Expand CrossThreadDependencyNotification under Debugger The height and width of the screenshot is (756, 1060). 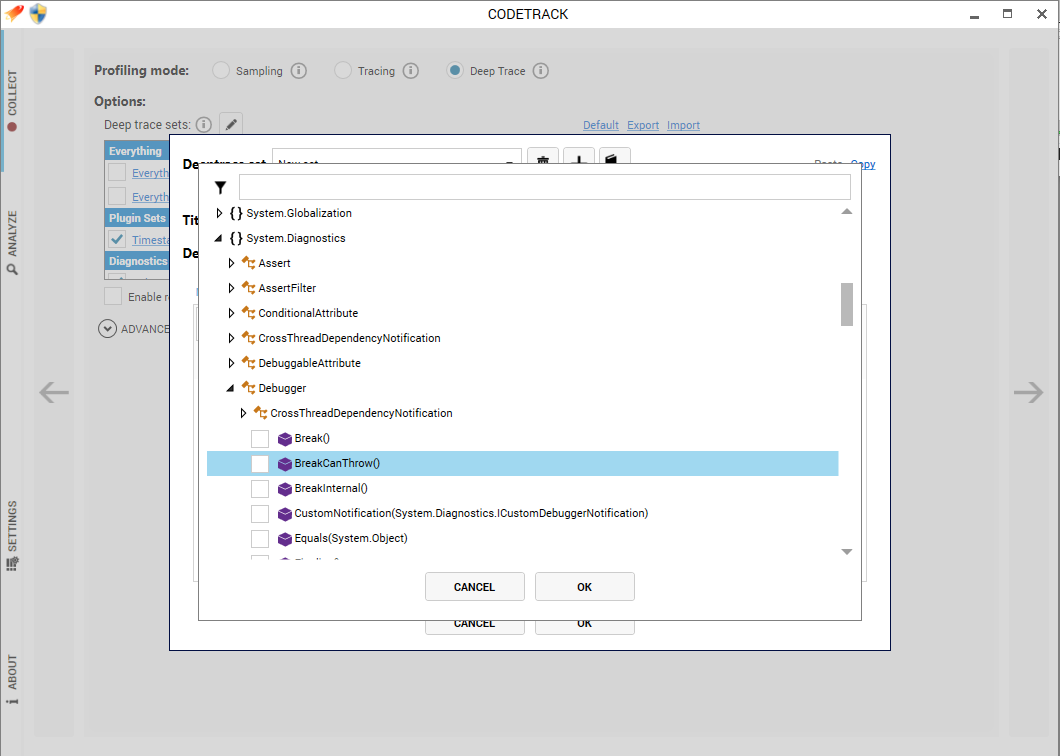click(x=243, y=413)
